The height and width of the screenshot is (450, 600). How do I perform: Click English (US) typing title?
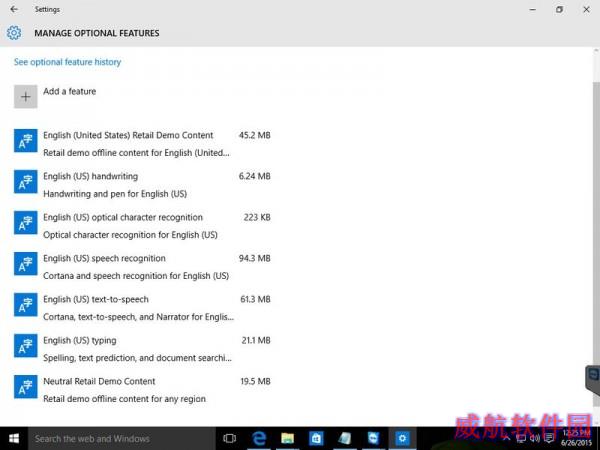point(80,340)
